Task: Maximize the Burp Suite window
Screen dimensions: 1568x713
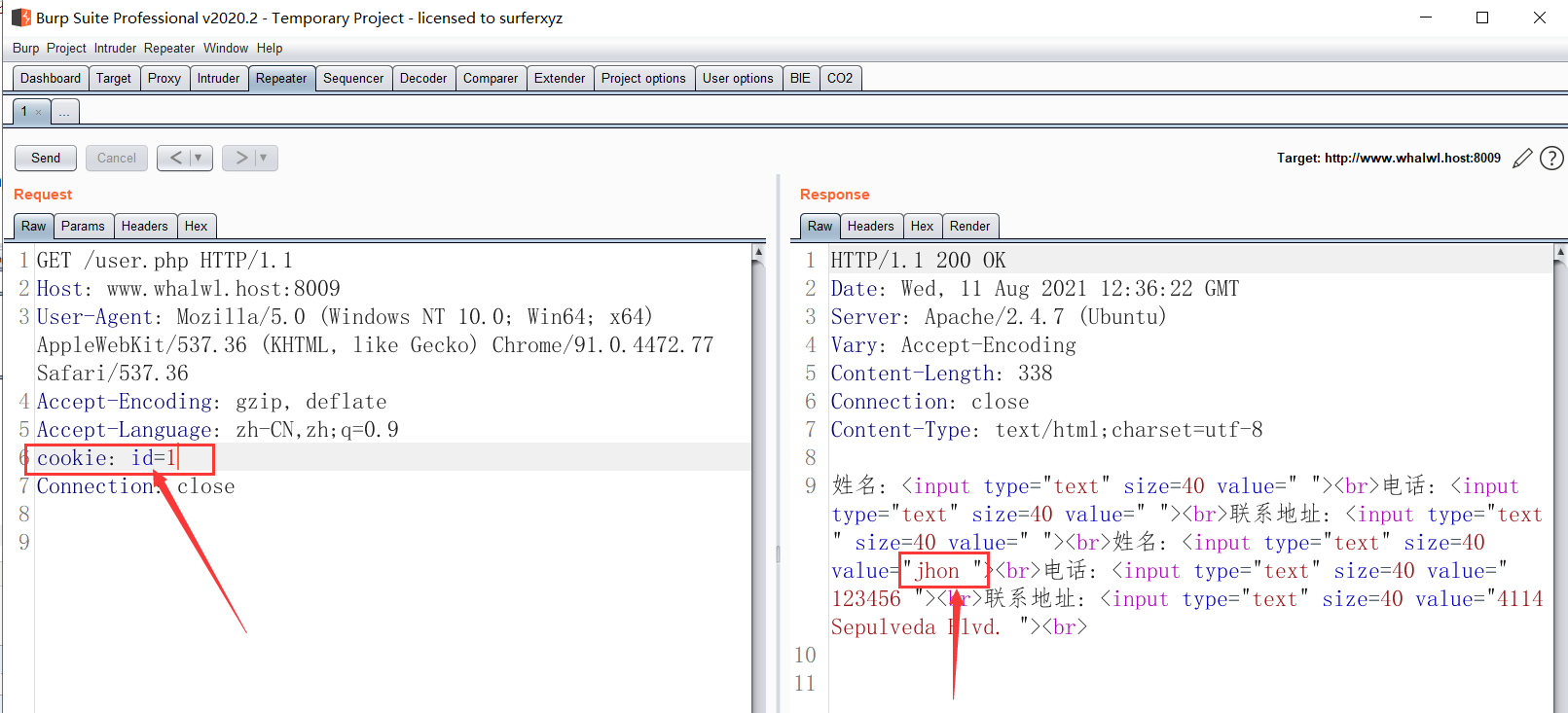Action: coord(1482,18)
